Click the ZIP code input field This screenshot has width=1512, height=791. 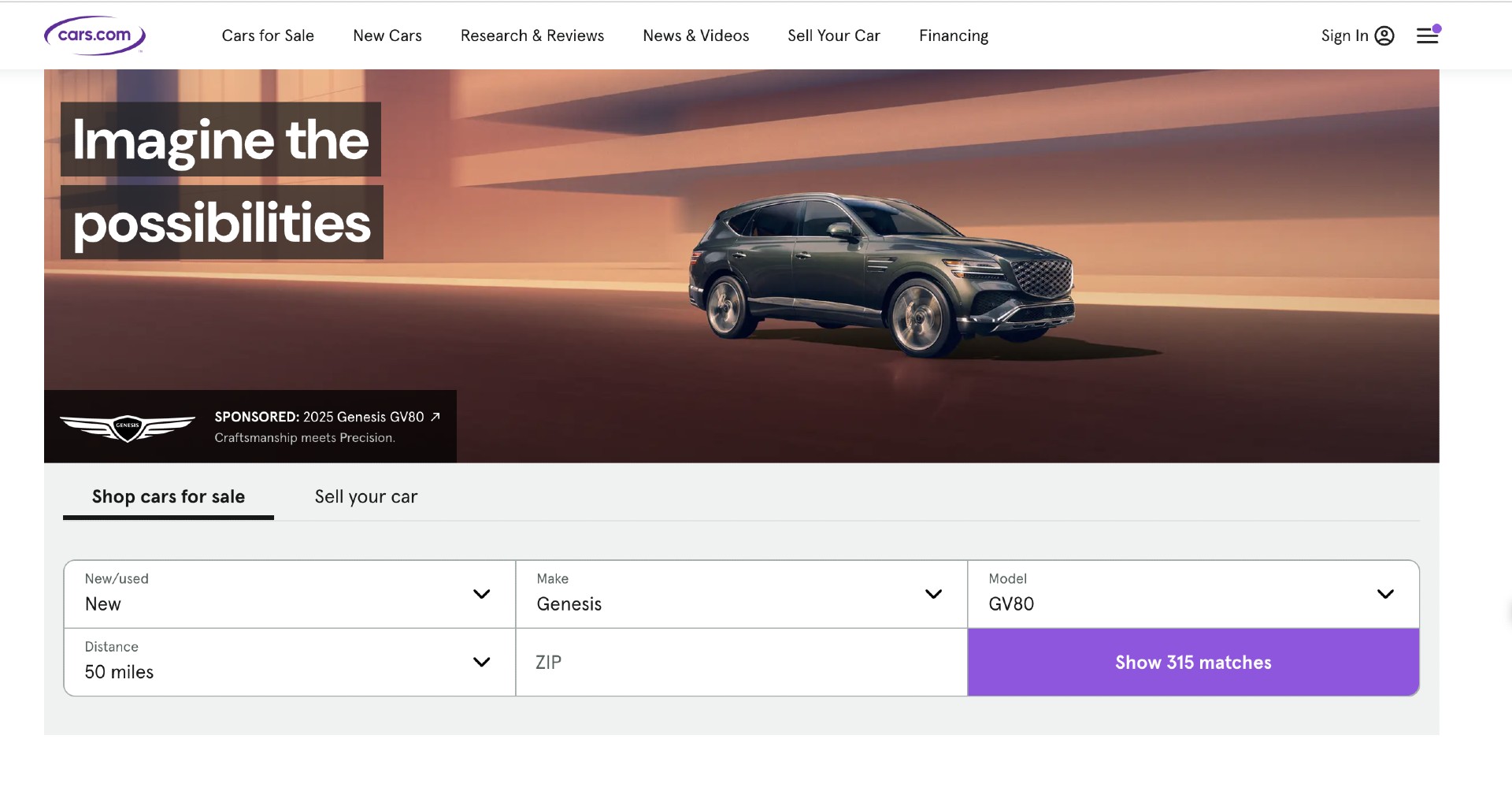pos(740,662)
